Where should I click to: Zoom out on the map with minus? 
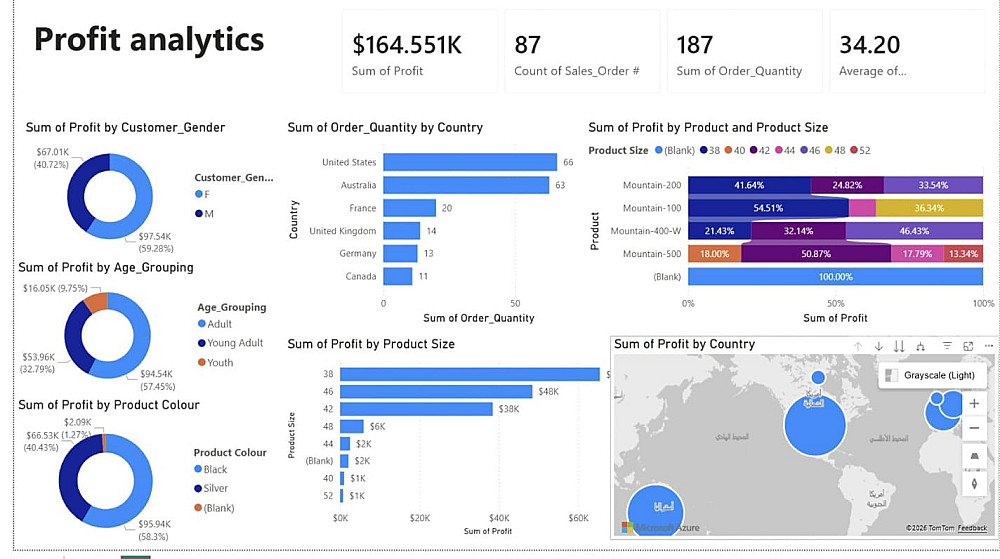pos(974,428)
